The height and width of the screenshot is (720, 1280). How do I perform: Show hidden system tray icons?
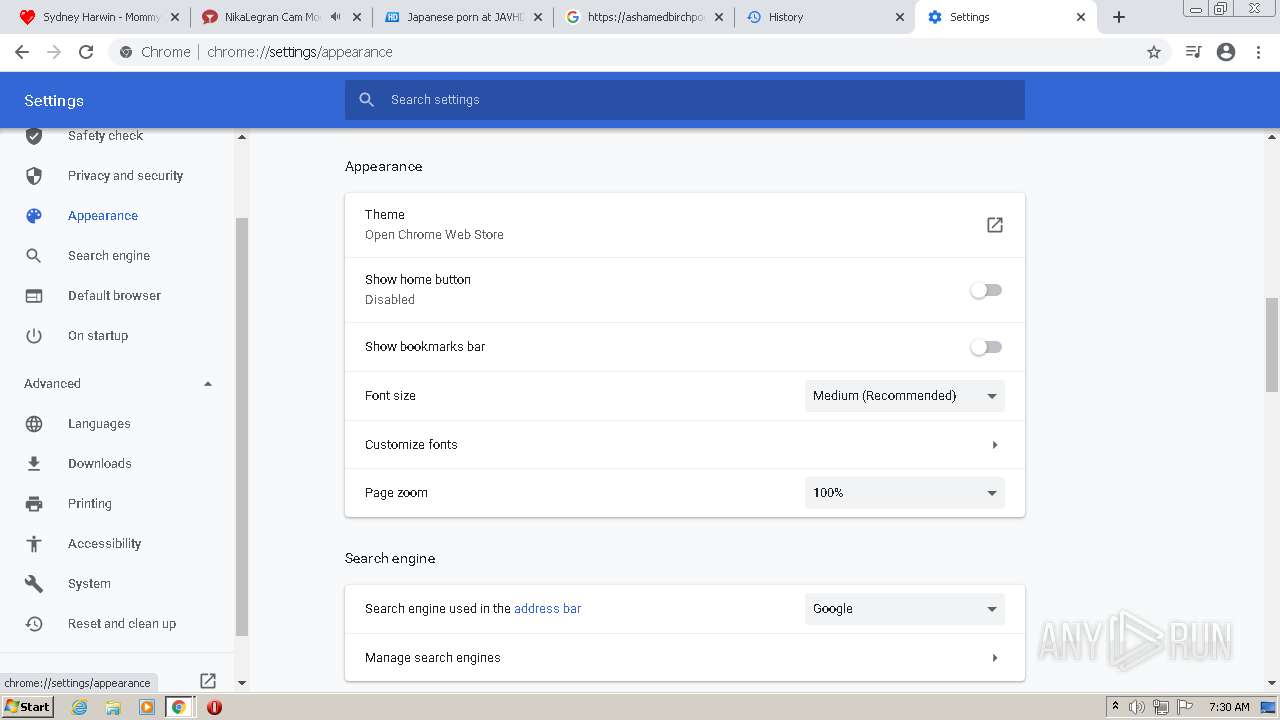(1115, 707)
